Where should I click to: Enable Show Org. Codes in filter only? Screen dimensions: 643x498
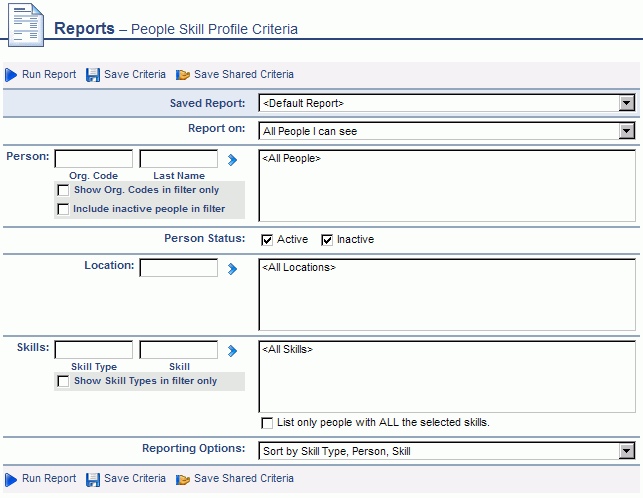point(63,190)
